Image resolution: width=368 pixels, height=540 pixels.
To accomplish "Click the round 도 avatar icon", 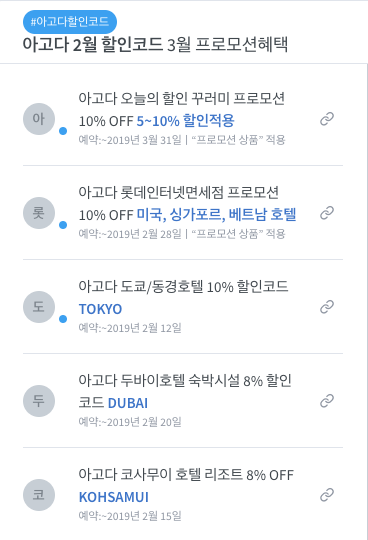I will tap(39, 307).
